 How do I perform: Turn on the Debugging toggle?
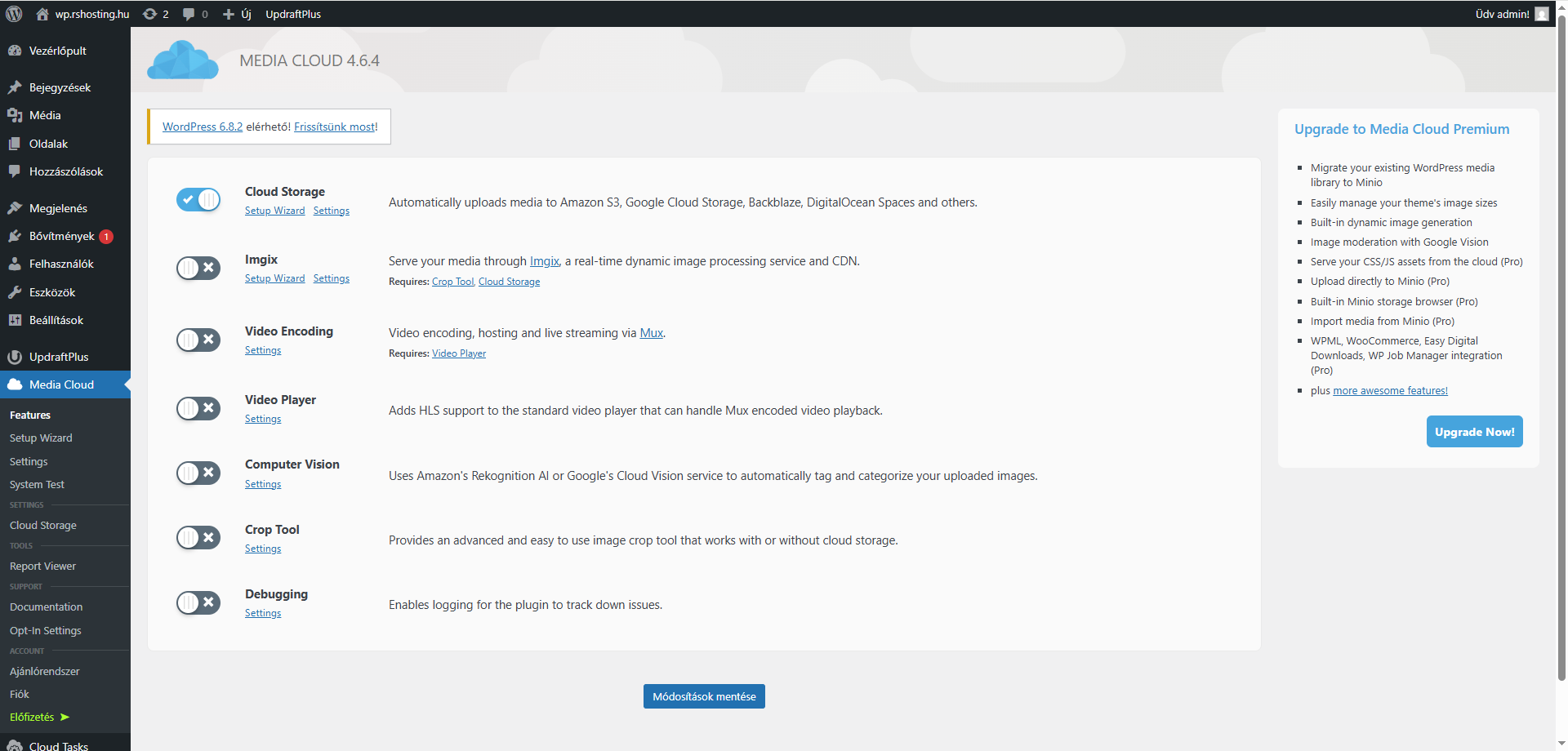(x=198, y=602)
